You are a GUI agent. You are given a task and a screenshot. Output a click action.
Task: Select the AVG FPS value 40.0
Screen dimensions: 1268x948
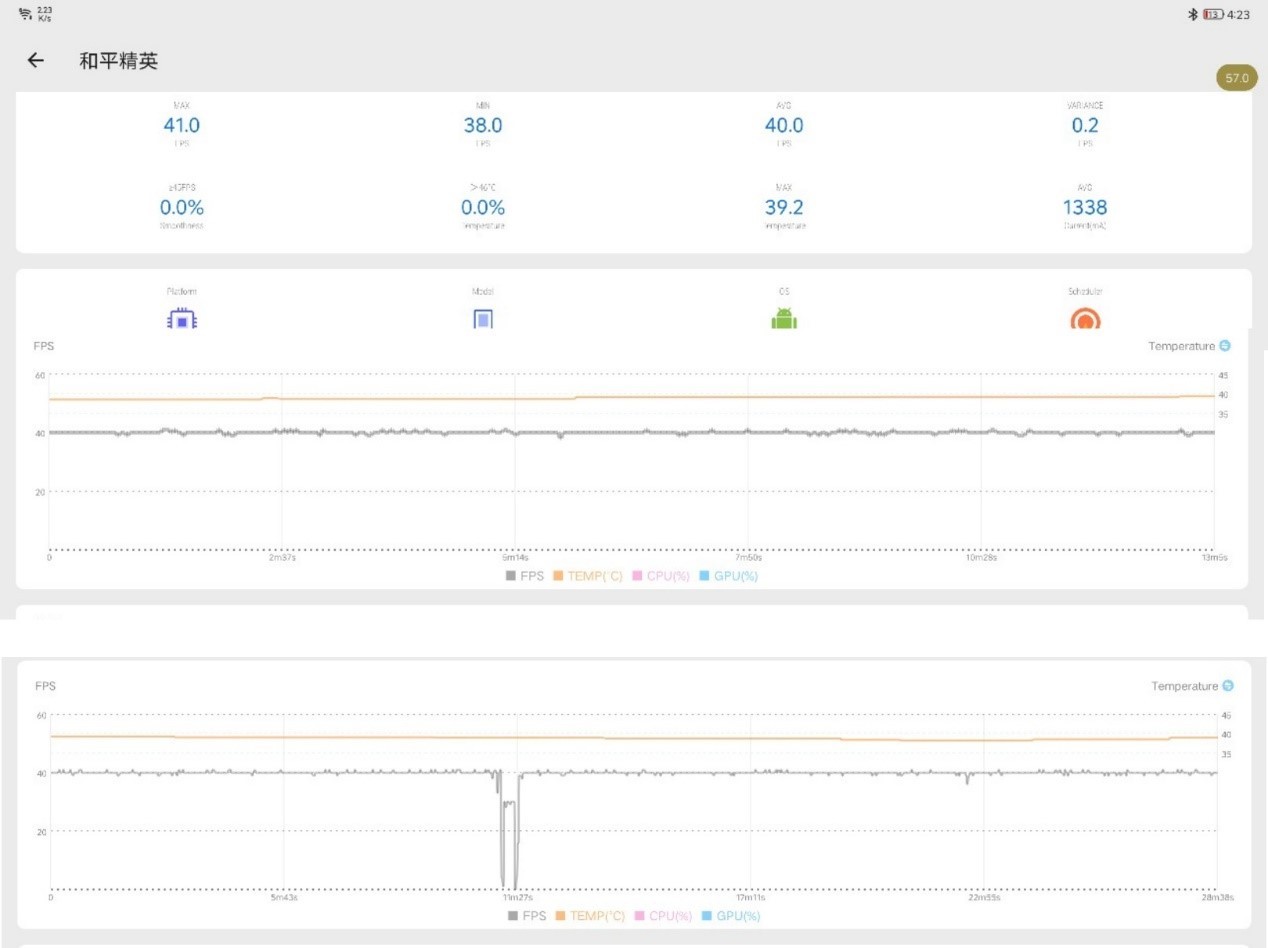click(784, 125)
